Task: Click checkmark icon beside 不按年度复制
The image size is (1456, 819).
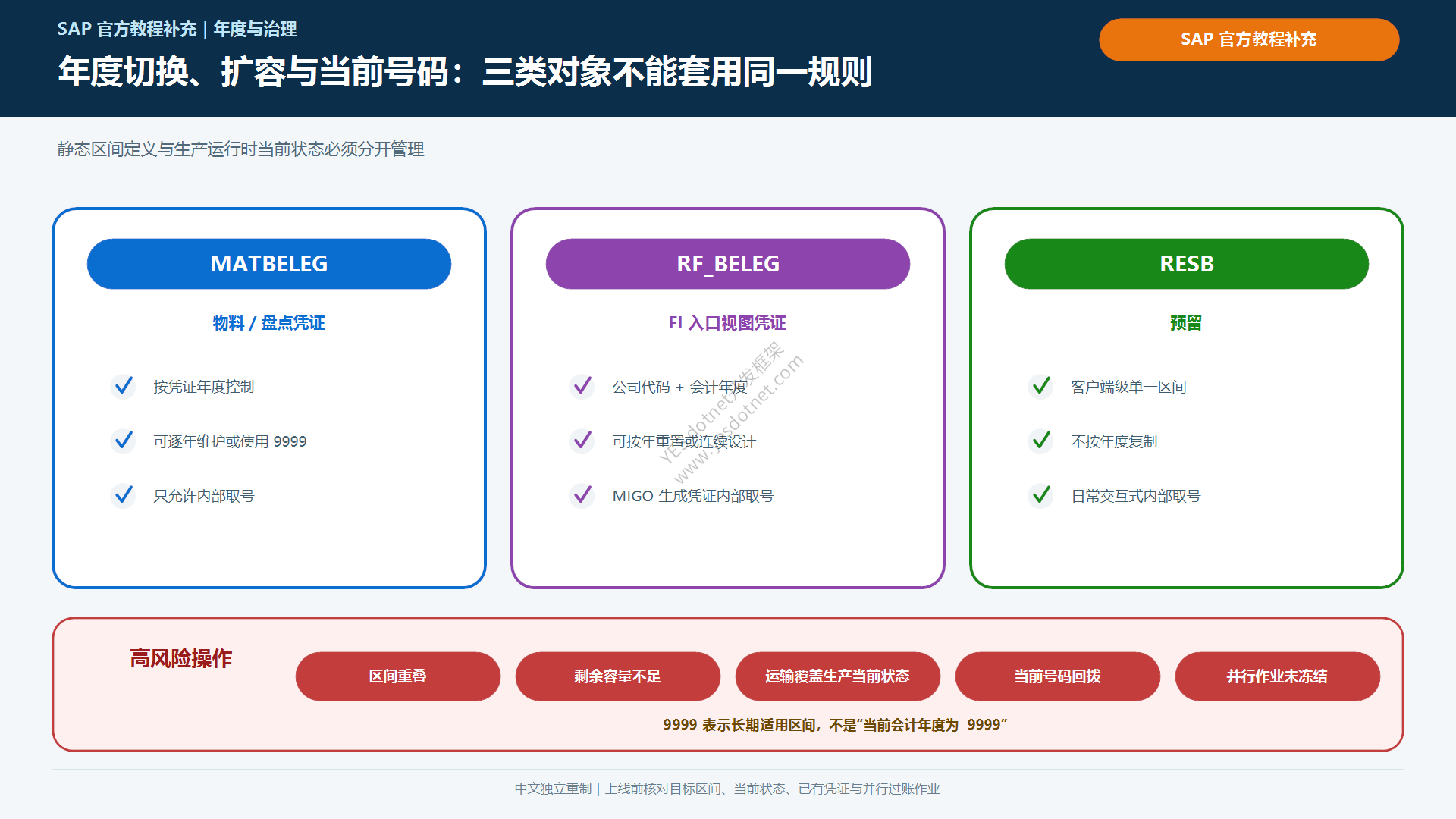Action: [x=1040, y=441]
